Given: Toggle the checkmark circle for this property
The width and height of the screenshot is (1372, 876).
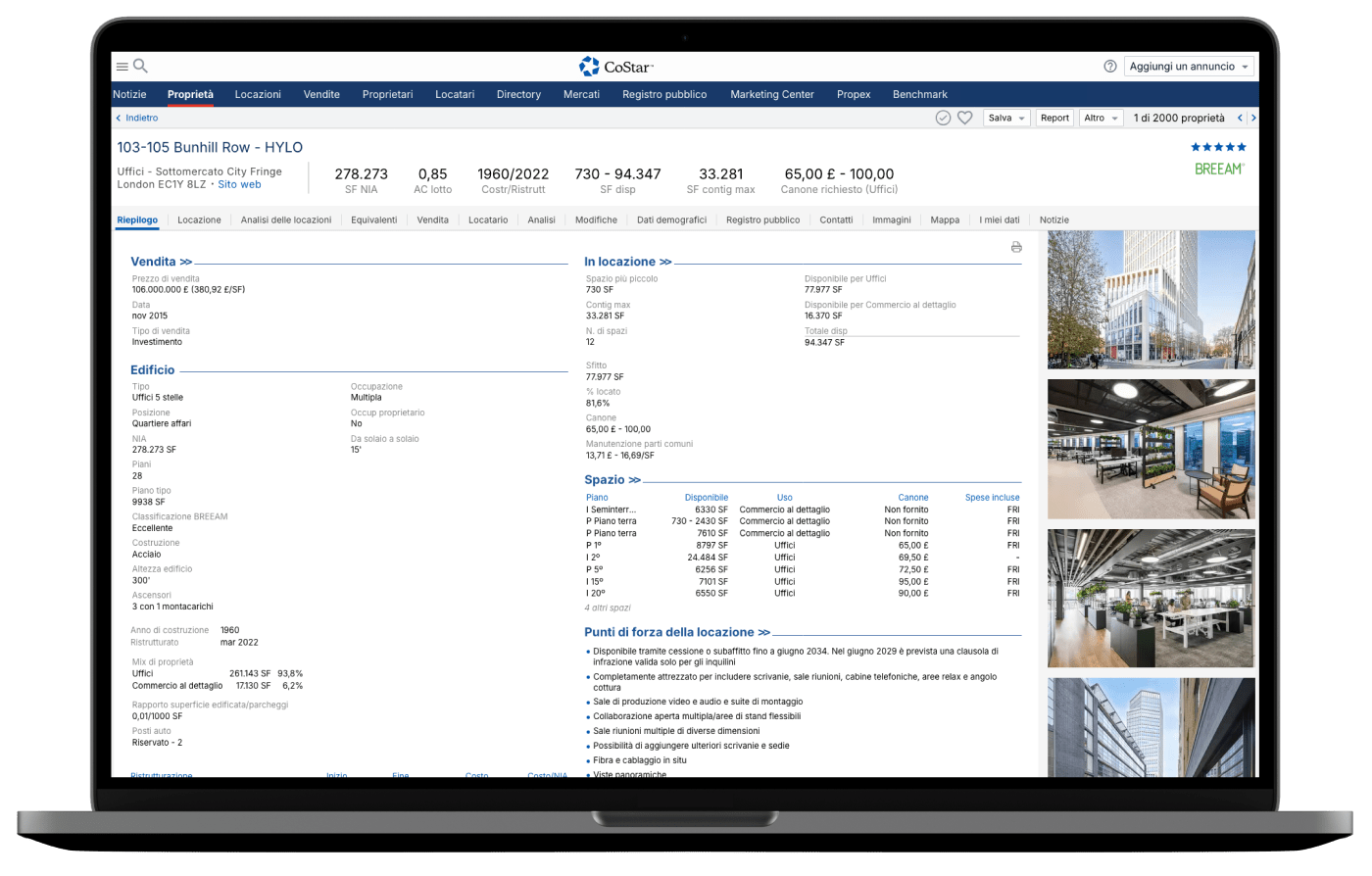Looking at the screenshot, I should [943, 118].
